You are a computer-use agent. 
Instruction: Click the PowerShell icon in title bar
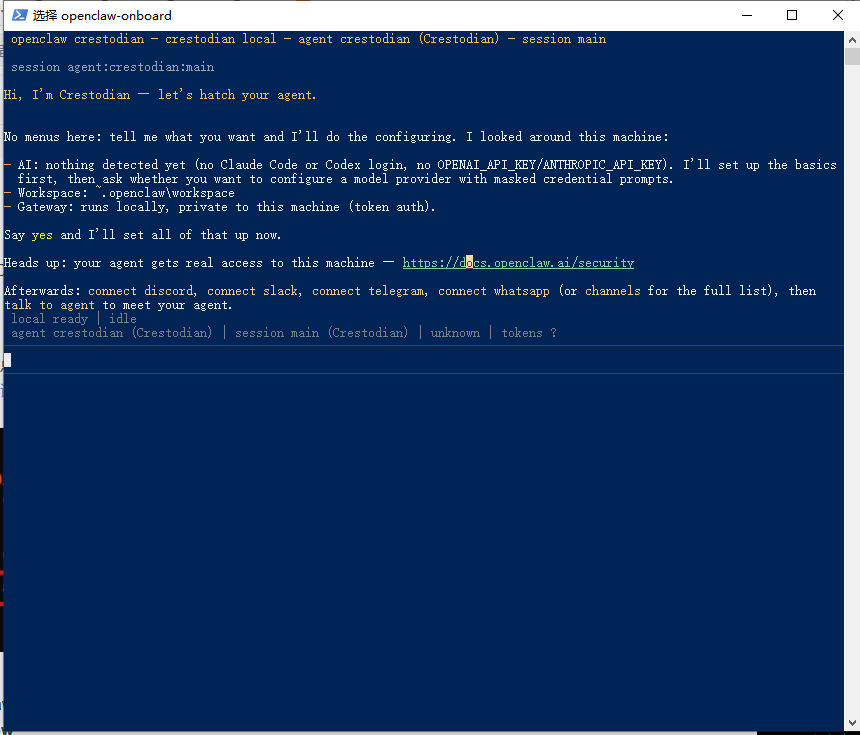20,15
